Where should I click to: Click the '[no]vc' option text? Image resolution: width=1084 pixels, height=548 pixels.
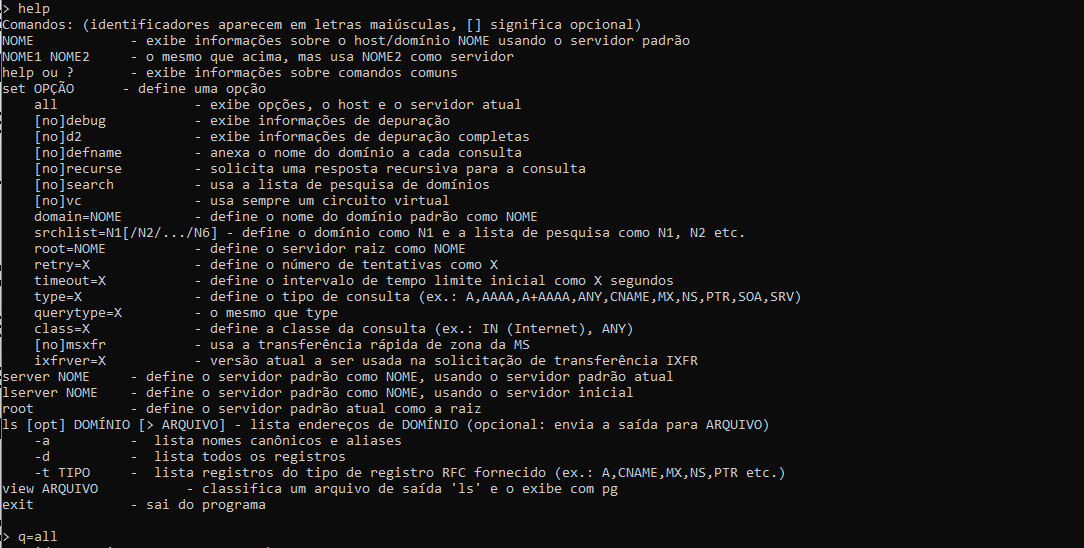pos(58,200)
